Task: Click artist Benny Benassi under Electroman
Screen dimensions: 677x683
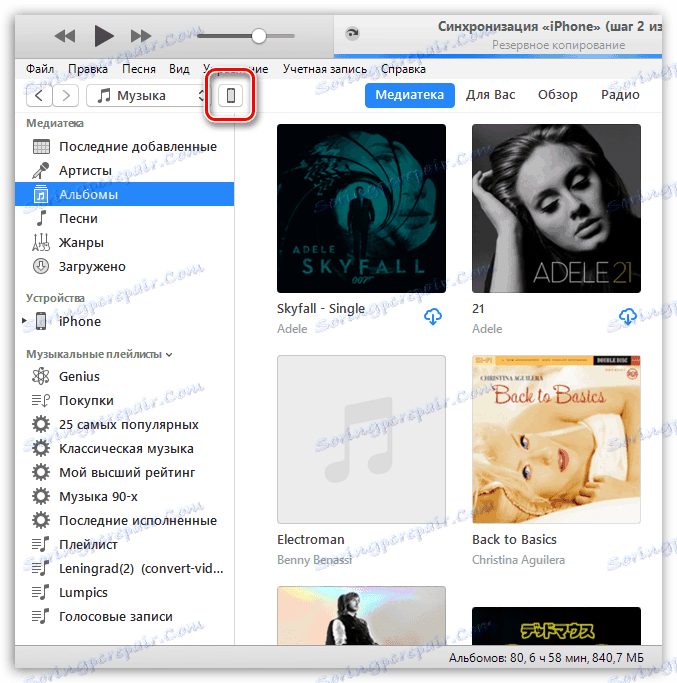Action: (315, 560)
